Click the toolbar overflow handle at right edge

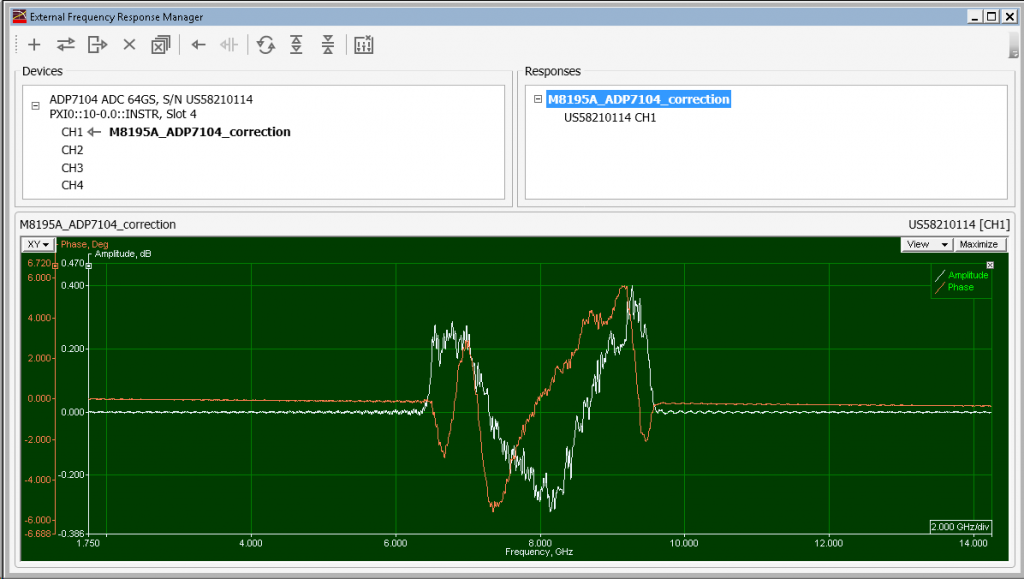pos(1014,45)
